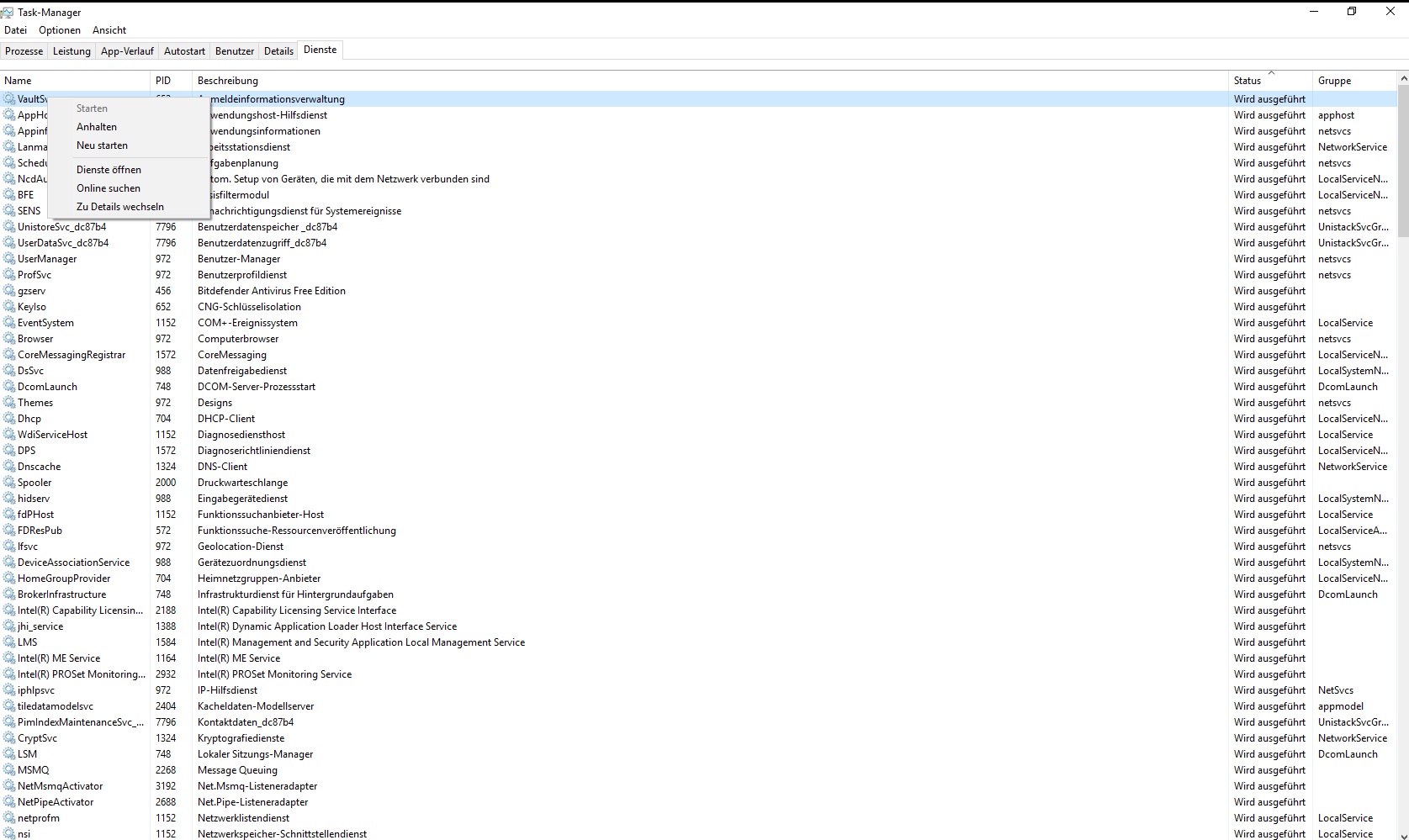Click the gear icon beside hidserv
This screenshot has width=1409, height=840.
(9, 499)
